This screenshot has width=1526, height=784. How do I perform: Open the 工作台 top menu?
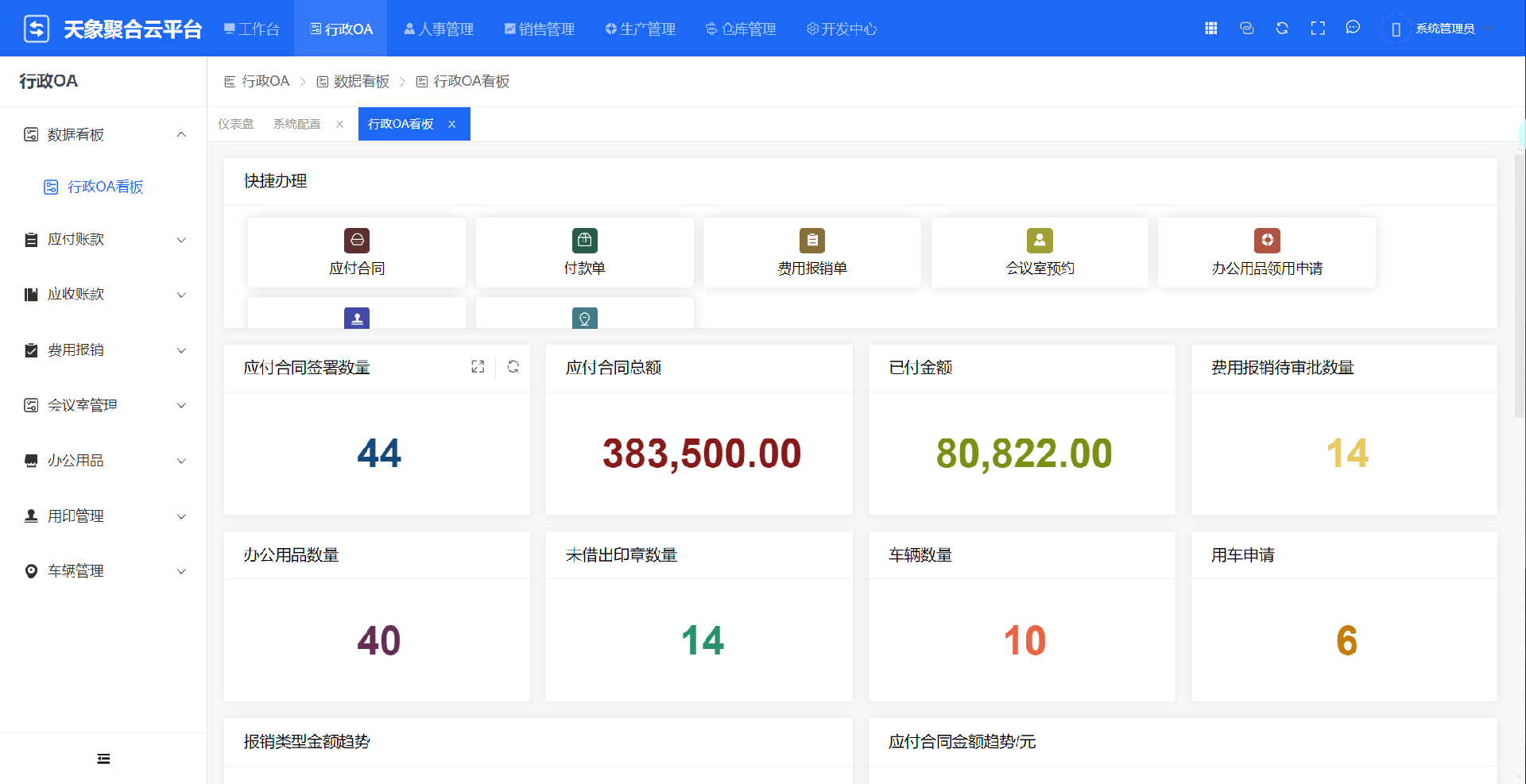[251, 29]
